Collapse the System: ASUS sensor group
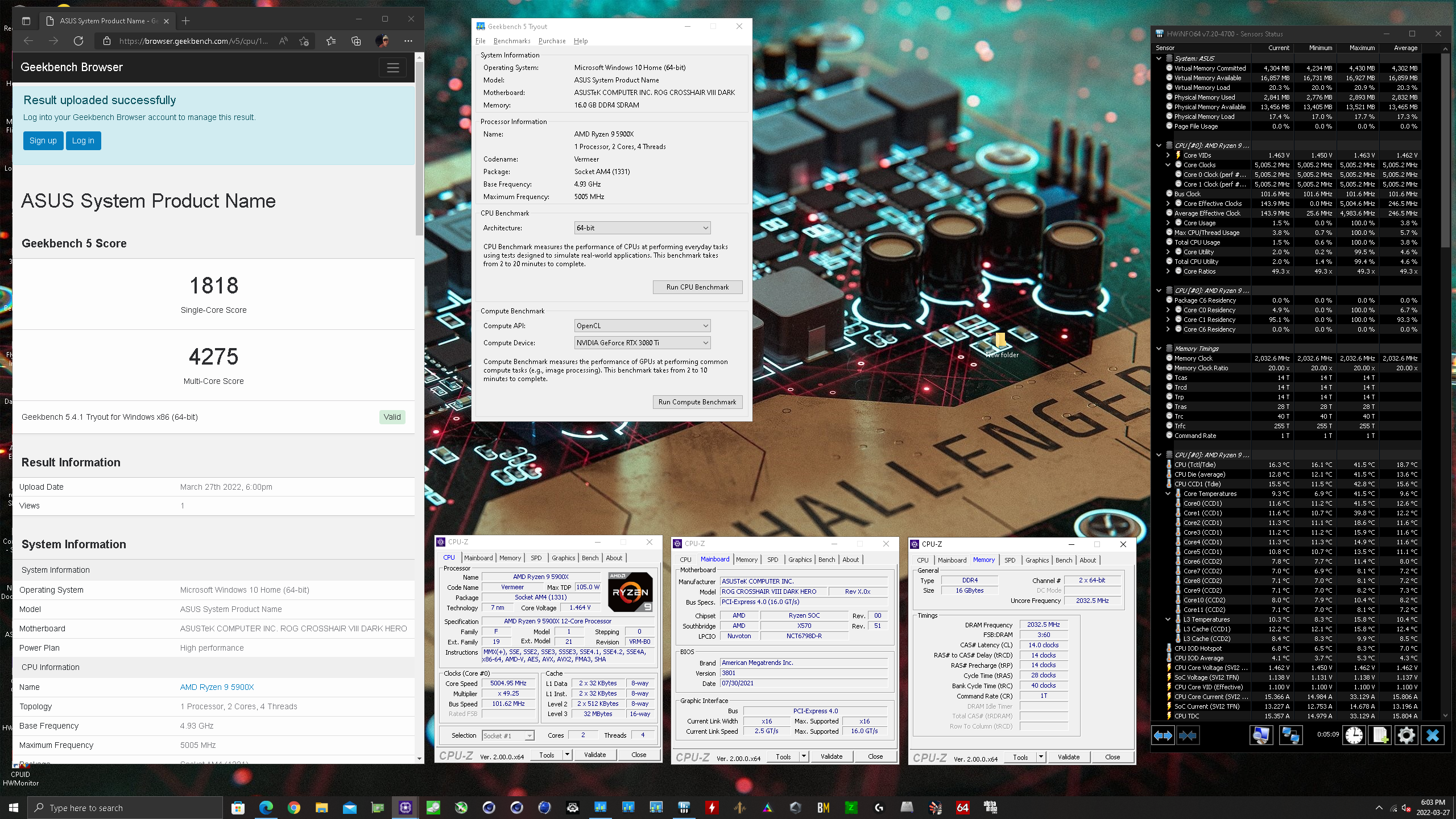1456x819 pixels. [x=1159, y=58]
